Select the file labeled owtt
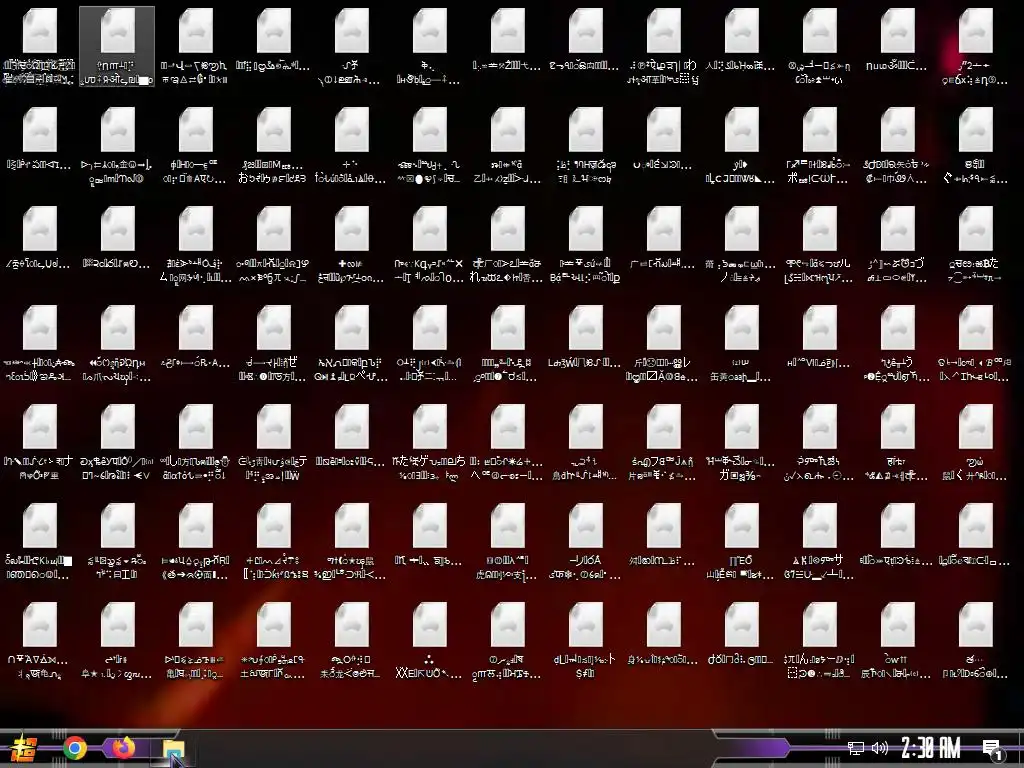 [x=897, y=641]
